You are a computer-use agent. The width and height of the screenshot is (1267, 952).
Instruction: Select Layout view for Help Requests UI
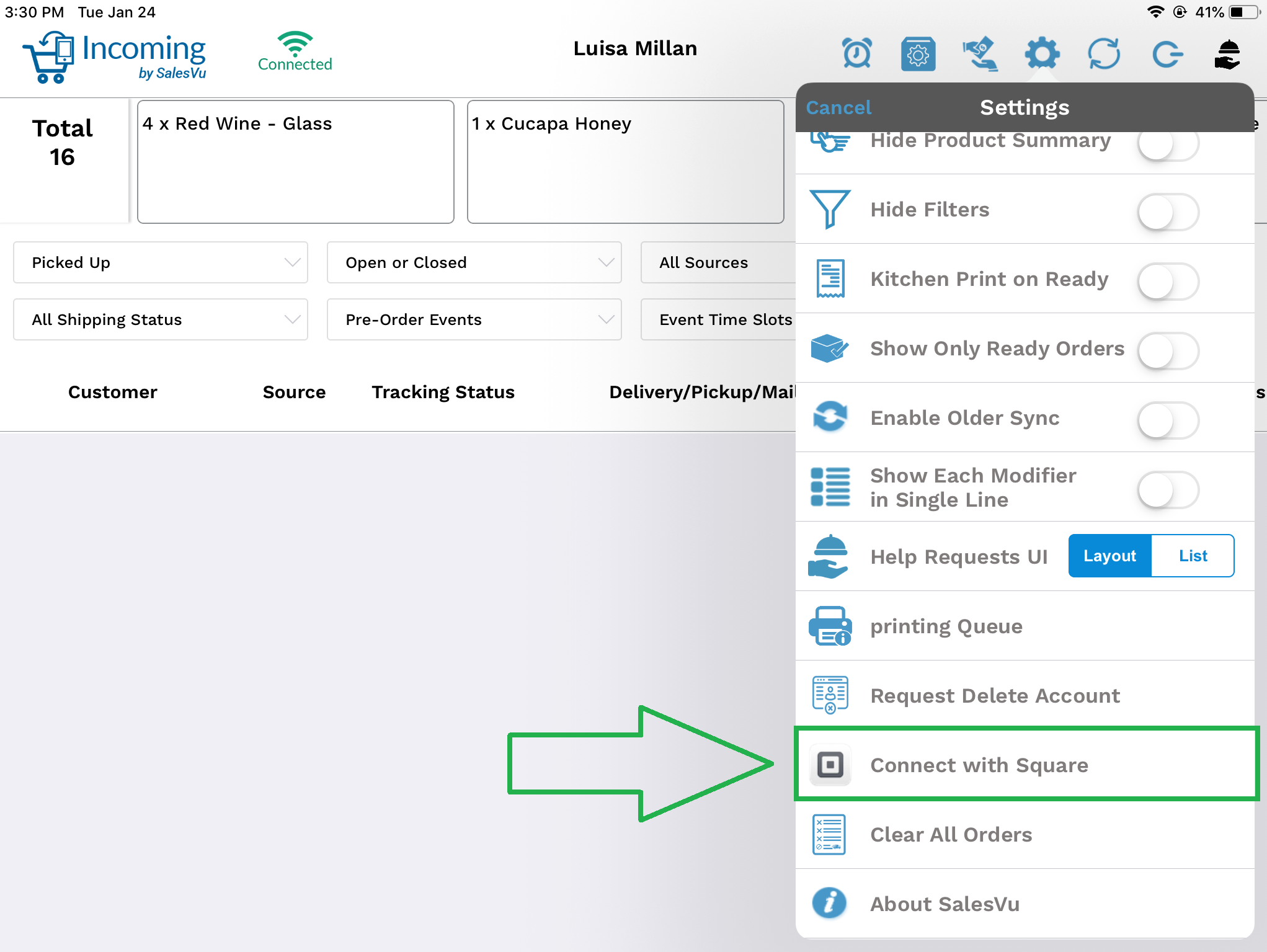pyautogui.click(x=1109, y=555)
